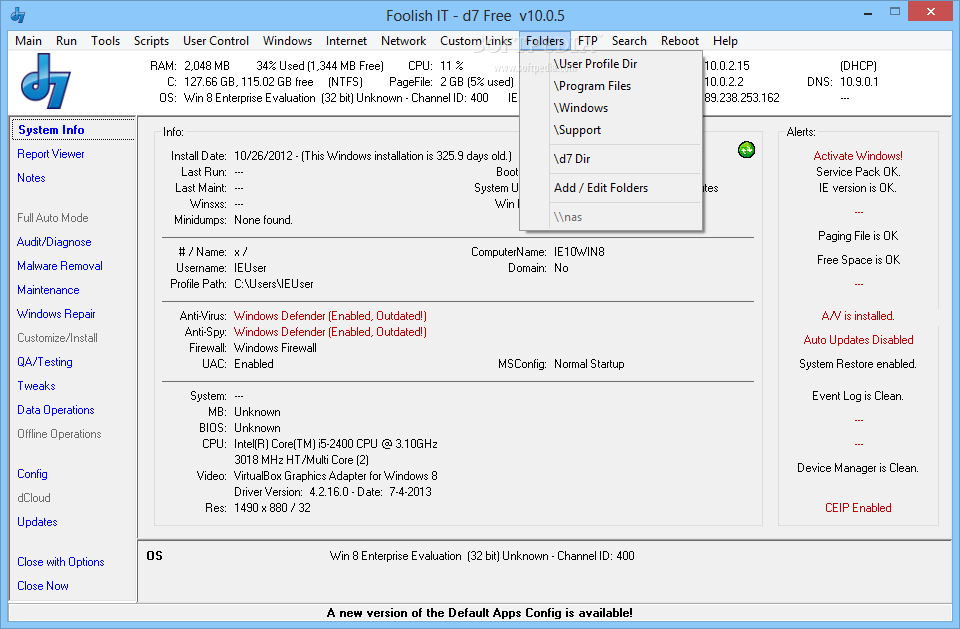This screenshot has width=960, height=629.
Task: Click Service Pack OK alert
Action: tap(858, 171)
